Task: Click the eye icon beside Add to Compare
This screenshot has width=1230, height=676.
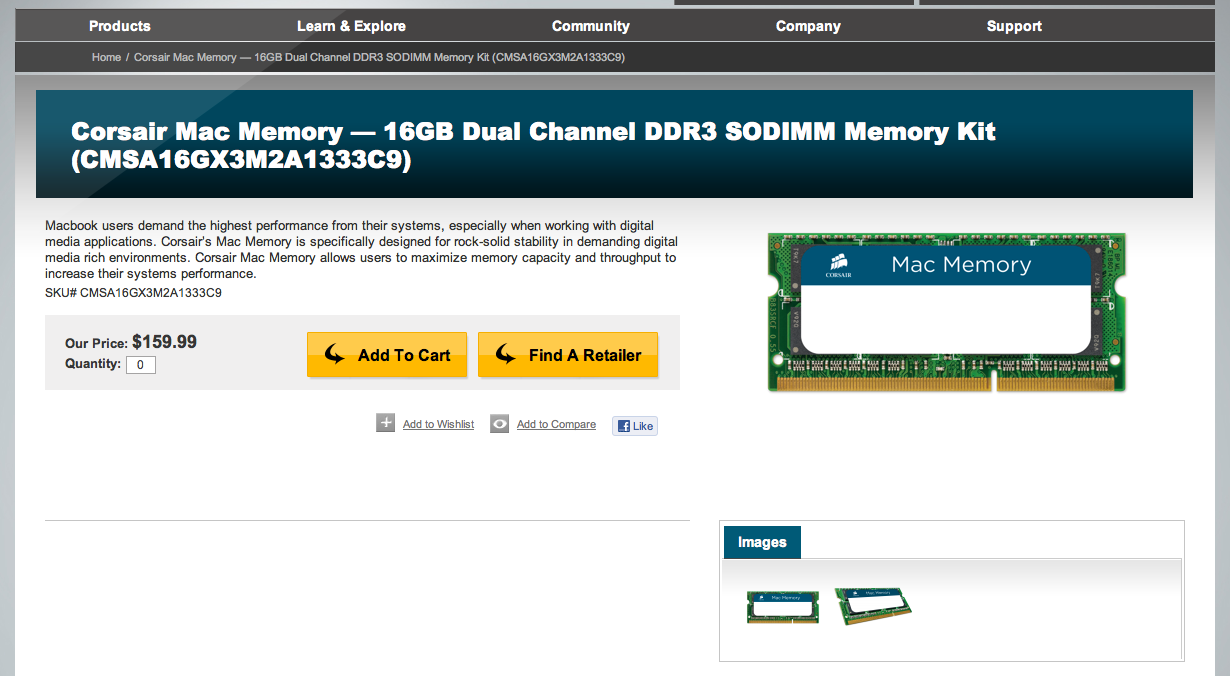Action: click(x=500, y=424)
